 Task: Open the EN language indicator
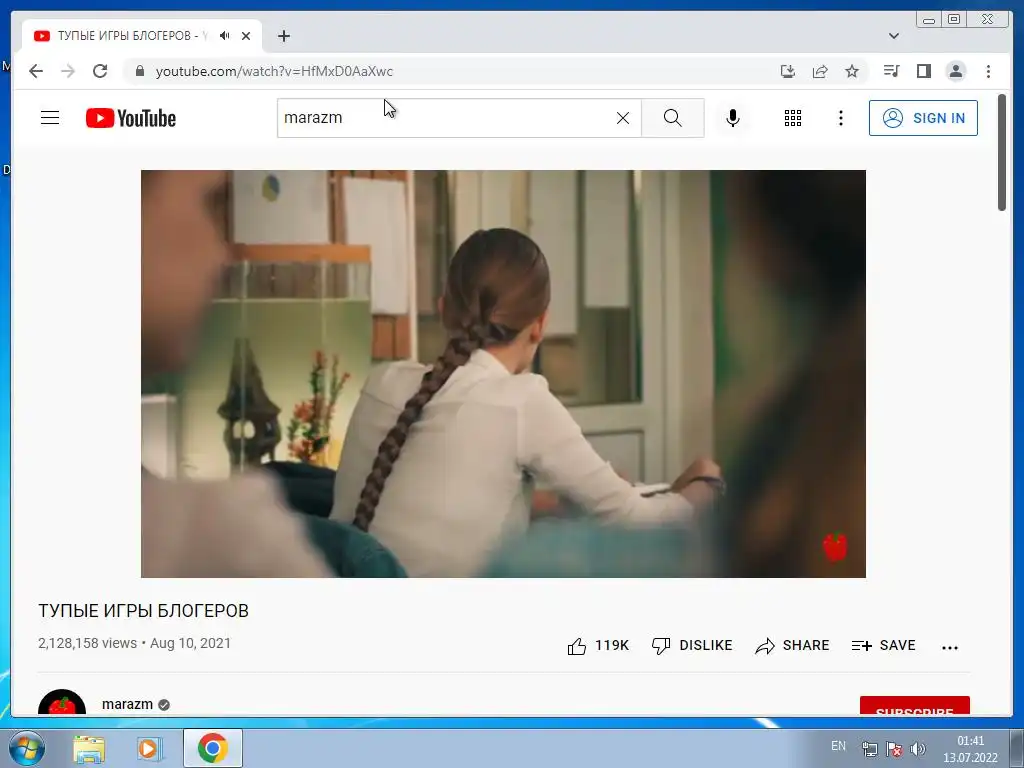point(838,746)
